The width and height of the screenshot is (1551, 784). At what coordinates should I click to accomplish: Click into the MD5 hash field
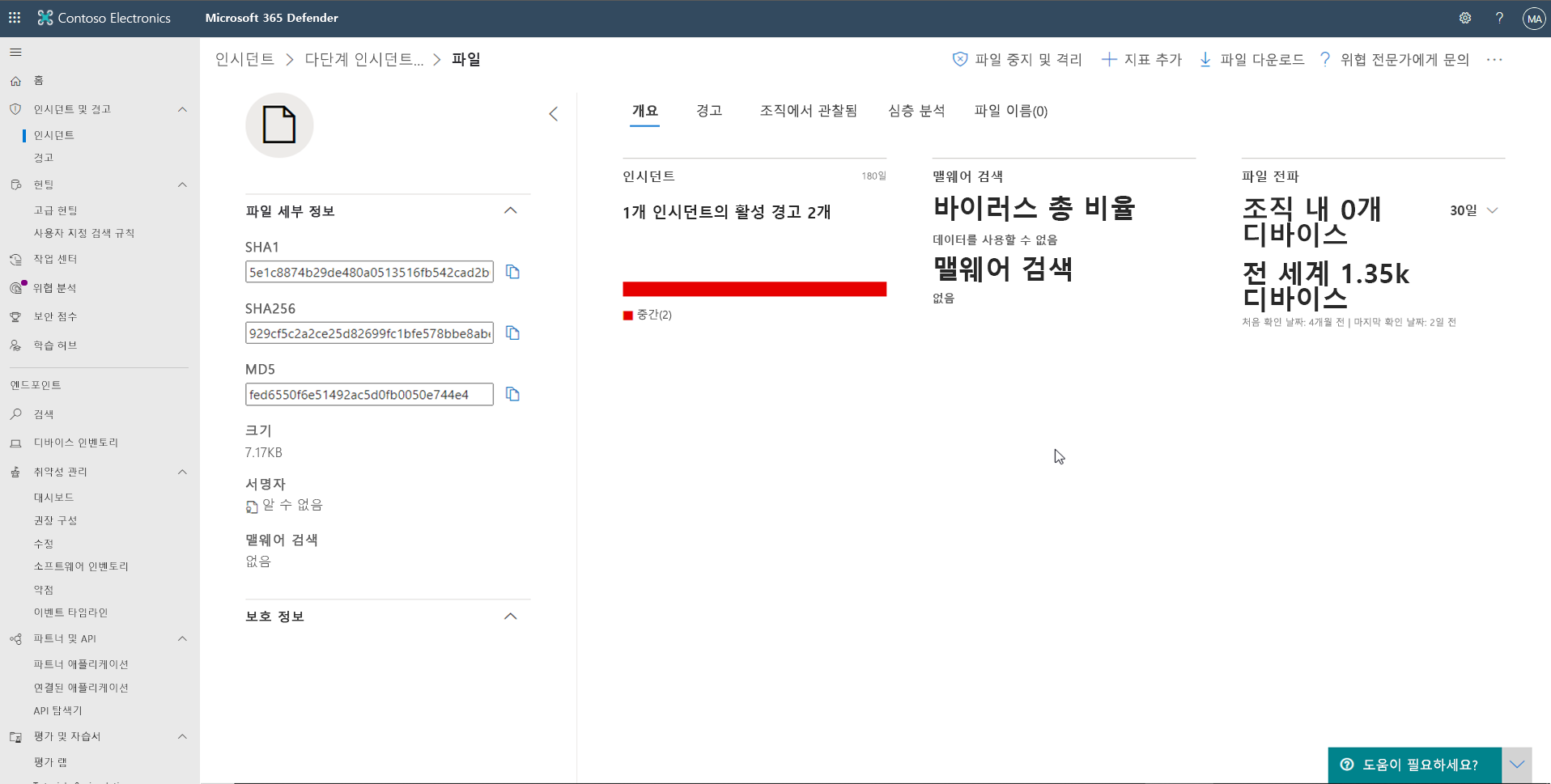[369, 394]
